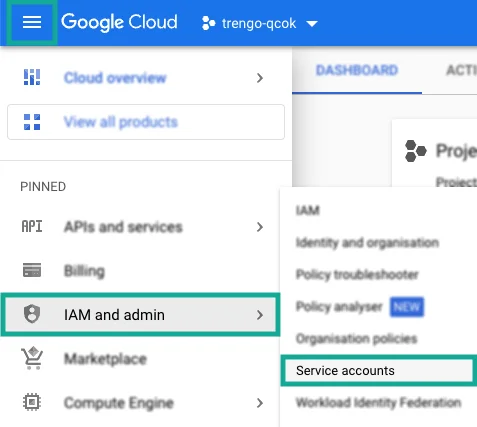This screenshot has width=477, height=427.
Task: Click the API icon in pinned list
Action: (32, 227)
